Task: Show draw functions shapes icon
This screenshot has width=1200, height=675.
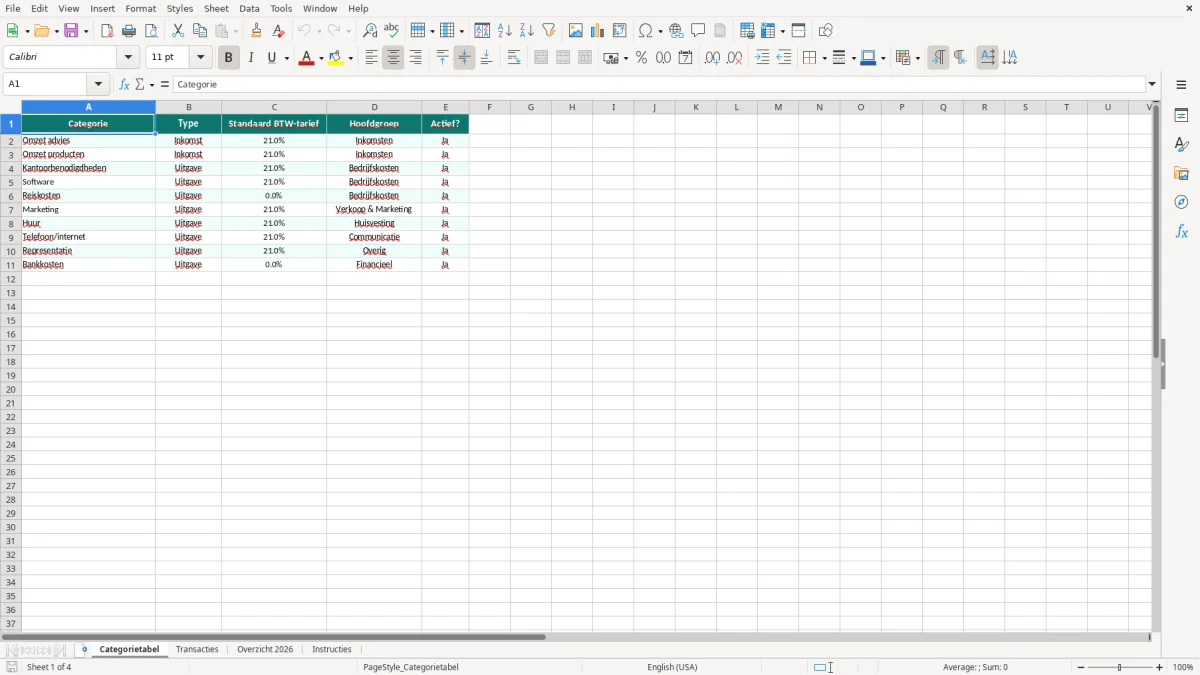Action: (826, 31)
